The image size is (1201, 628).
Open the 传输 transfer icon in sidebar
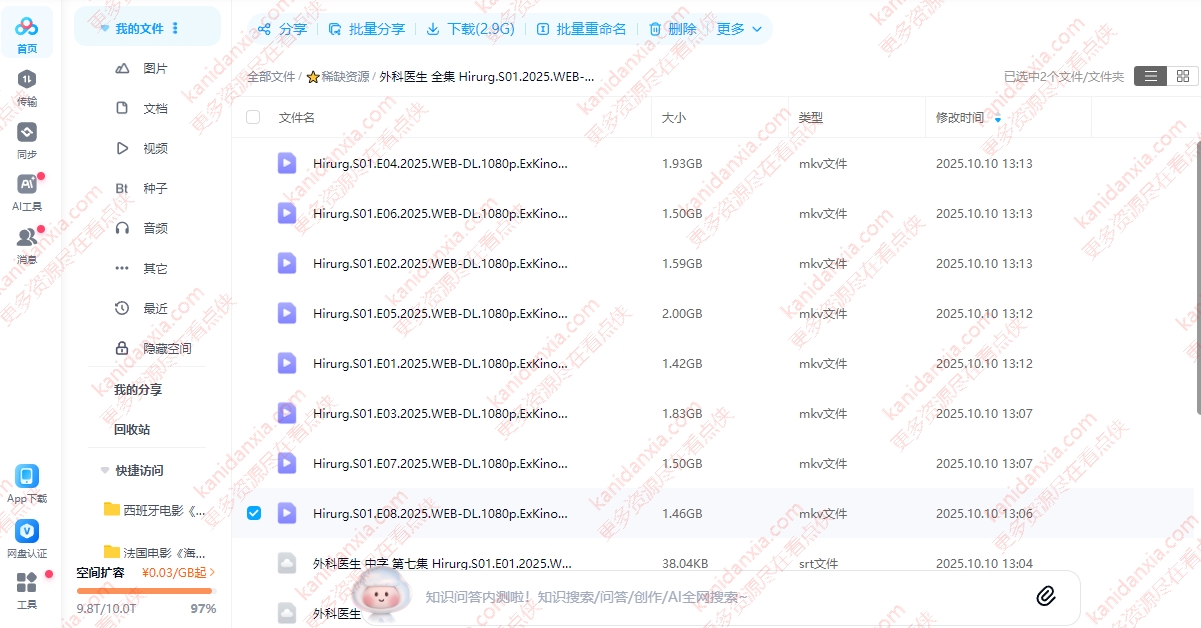click(x=27, y=80)
